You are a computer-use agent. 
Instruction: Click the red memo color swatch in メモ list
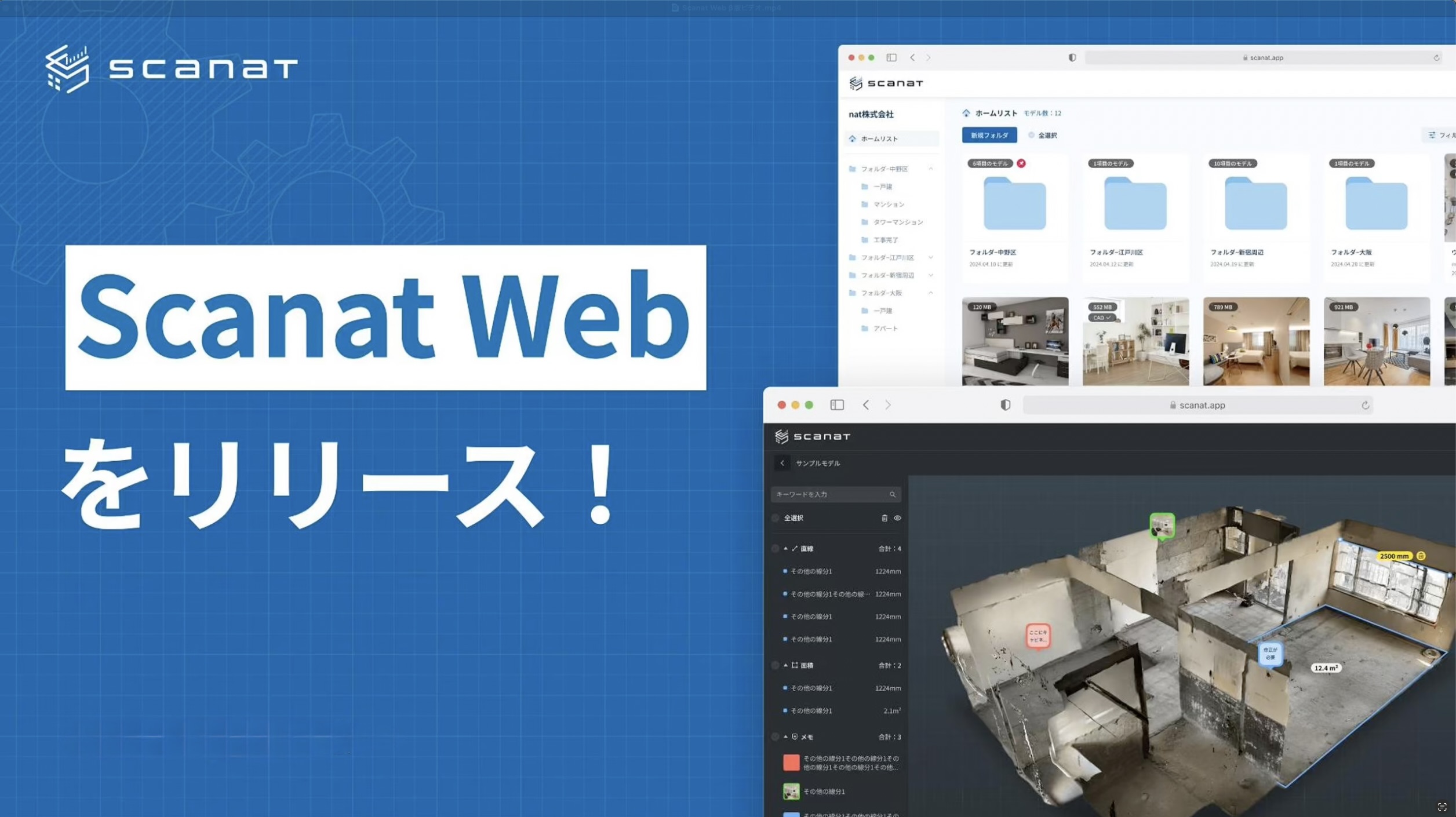coord(791,762)
